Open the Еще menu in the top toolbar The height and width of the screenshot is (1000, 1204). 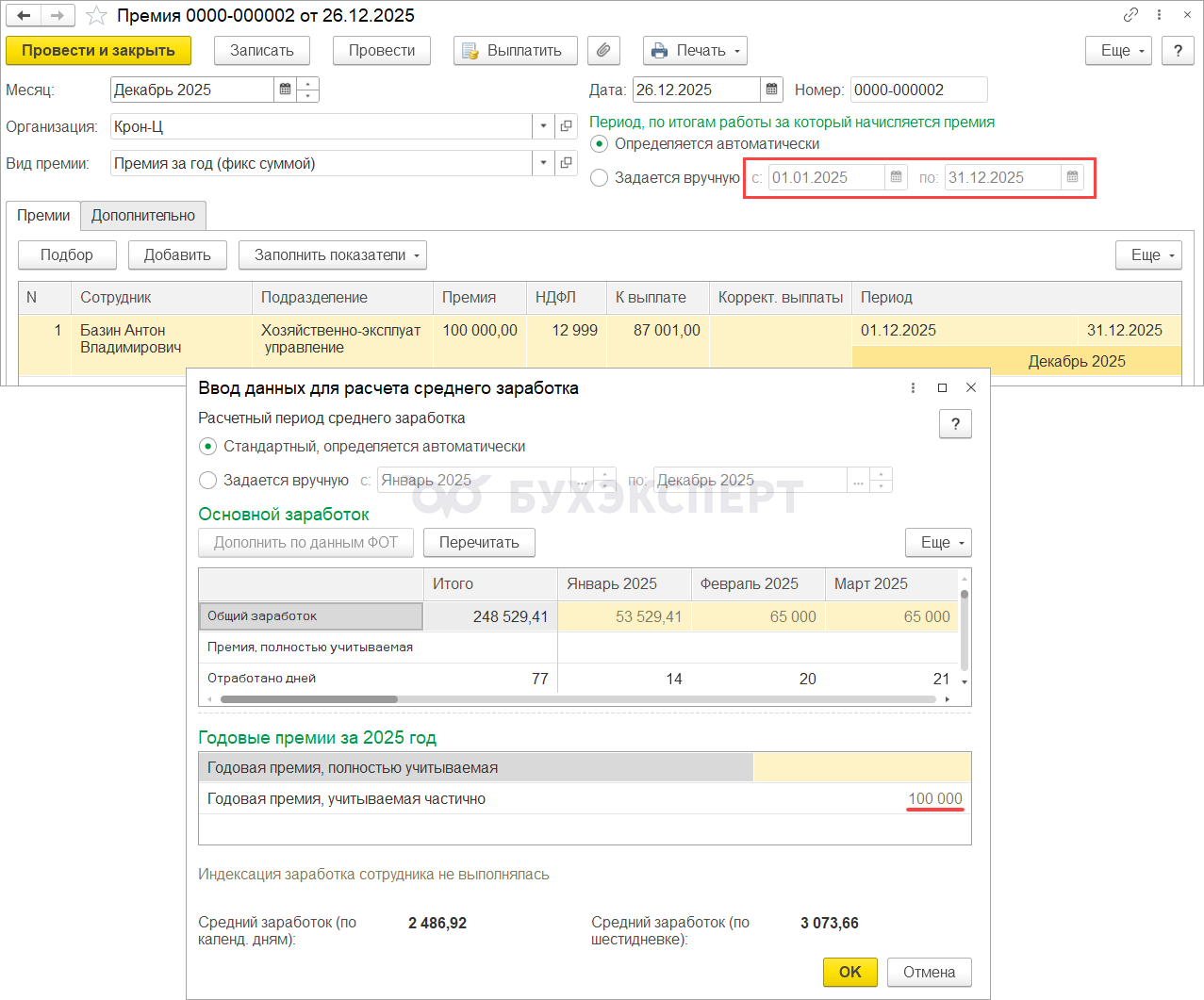[x=1118, y=51]
